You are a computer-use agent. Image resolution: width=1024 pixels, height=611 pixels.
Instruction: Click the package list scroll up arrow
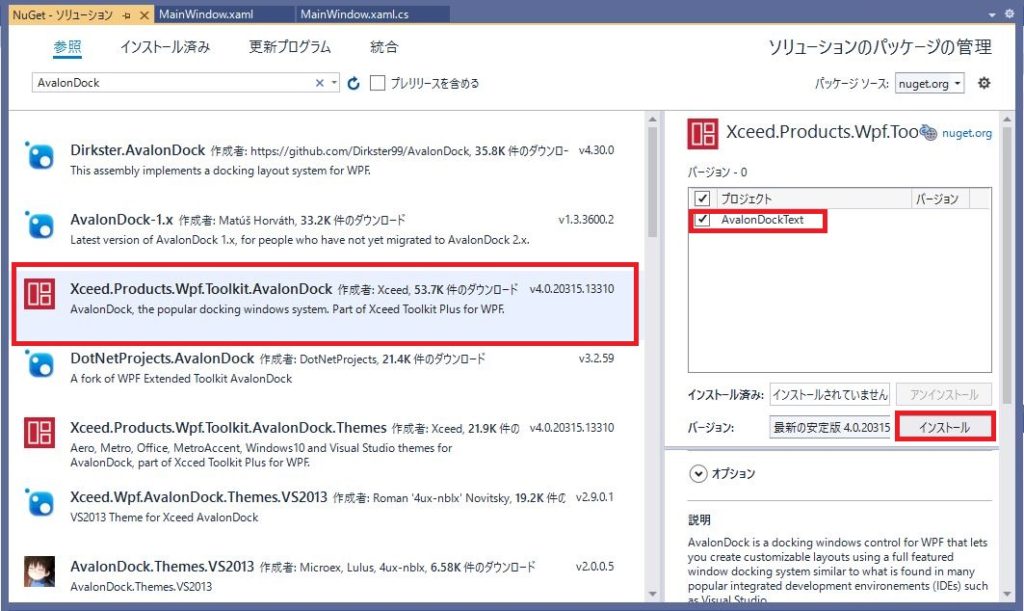tap(652, 119)
